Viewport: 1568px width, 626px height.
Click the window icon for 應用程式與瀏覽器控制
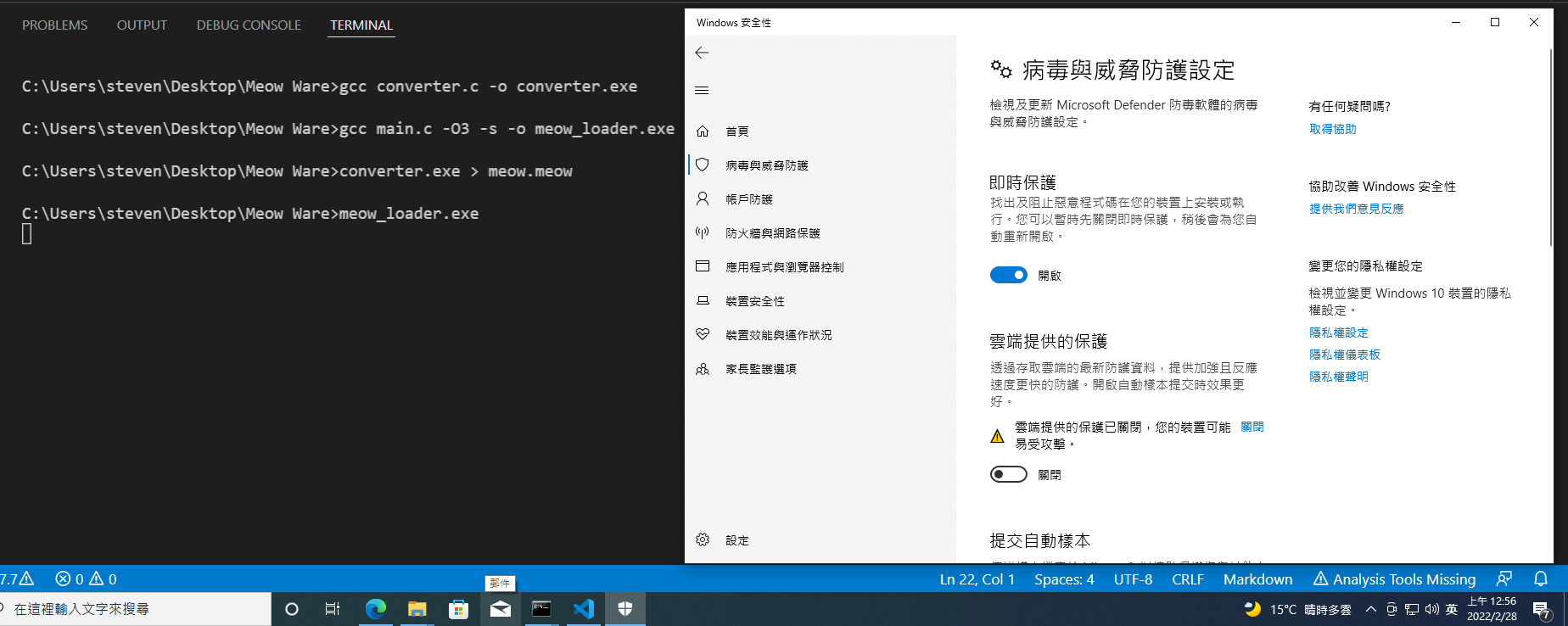click(x=703, y=266)
